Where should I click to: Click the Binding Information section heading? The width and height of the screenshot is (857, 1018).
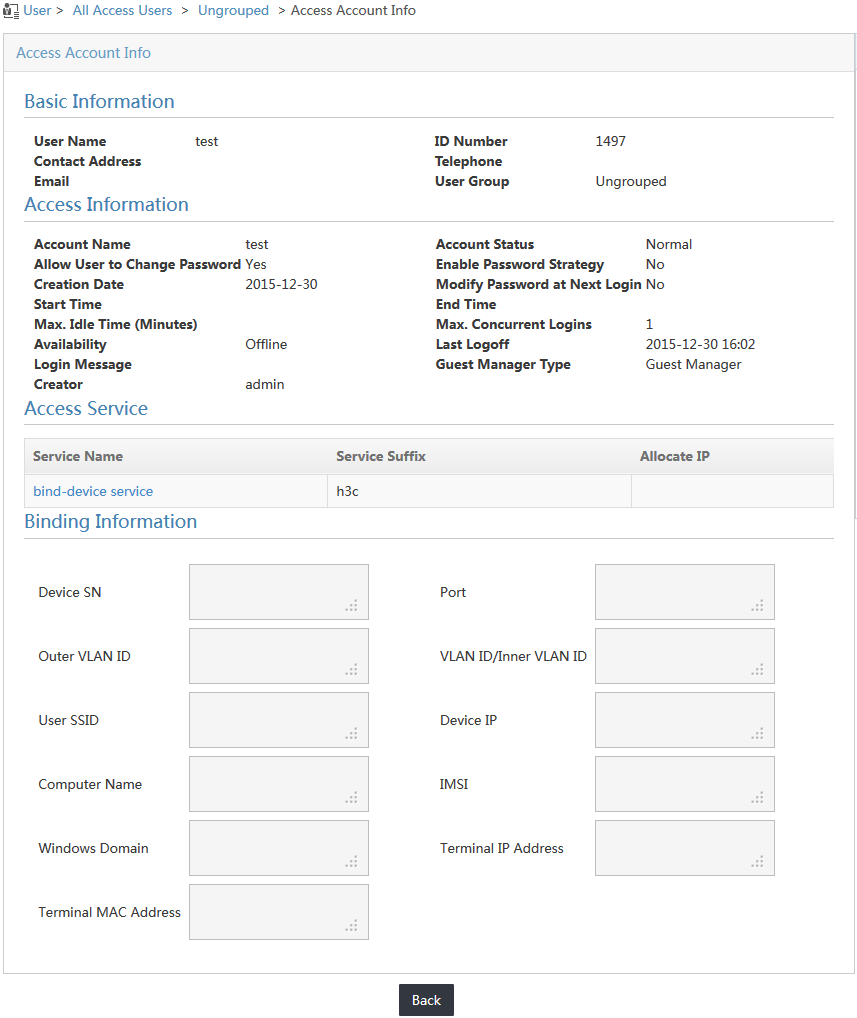click(110, 521)
